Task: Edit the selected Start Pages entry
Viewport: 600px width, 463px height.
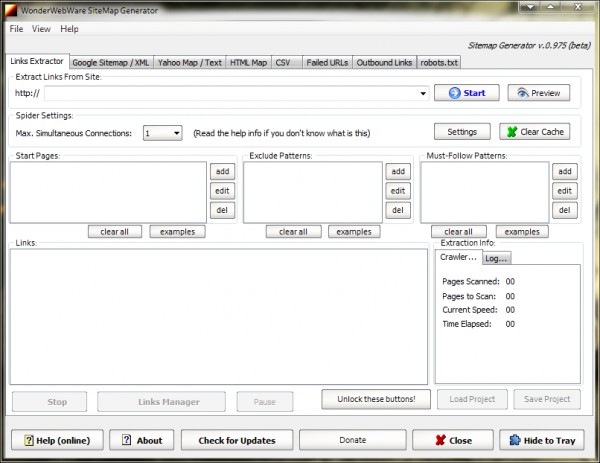Action: click(x=222, y=191)
